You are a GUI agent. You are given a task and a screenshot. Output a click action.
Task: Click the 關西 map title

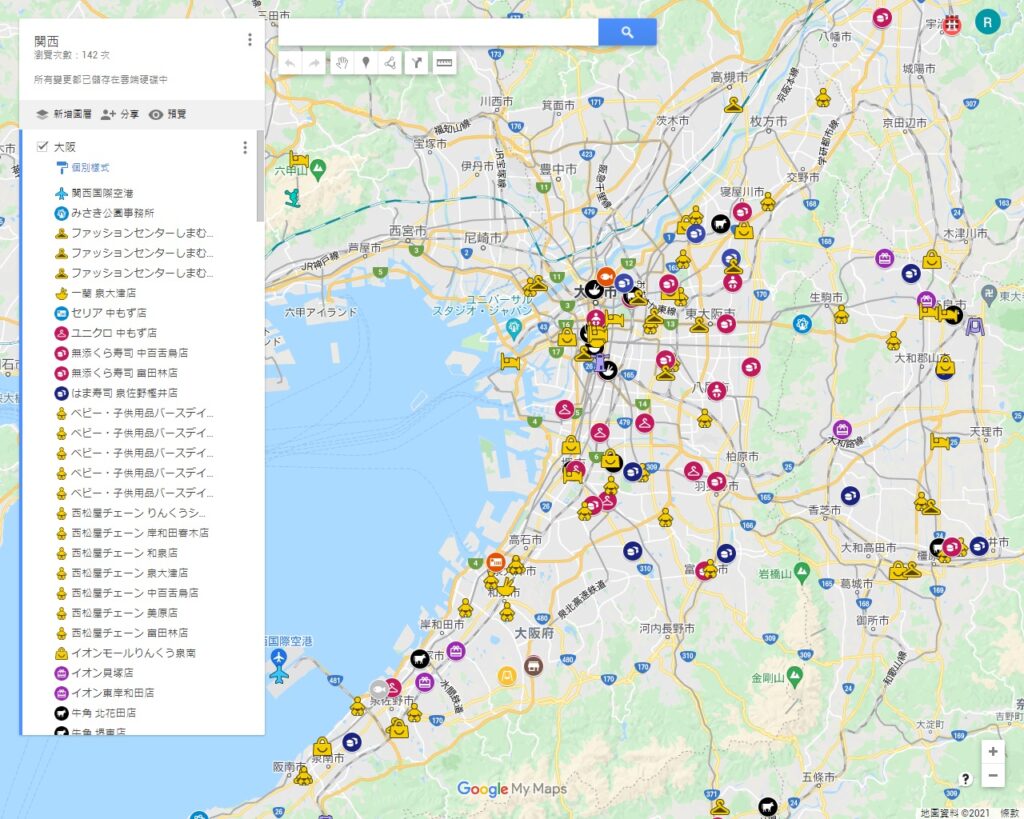pyautogui.click(x=46, y=41)
